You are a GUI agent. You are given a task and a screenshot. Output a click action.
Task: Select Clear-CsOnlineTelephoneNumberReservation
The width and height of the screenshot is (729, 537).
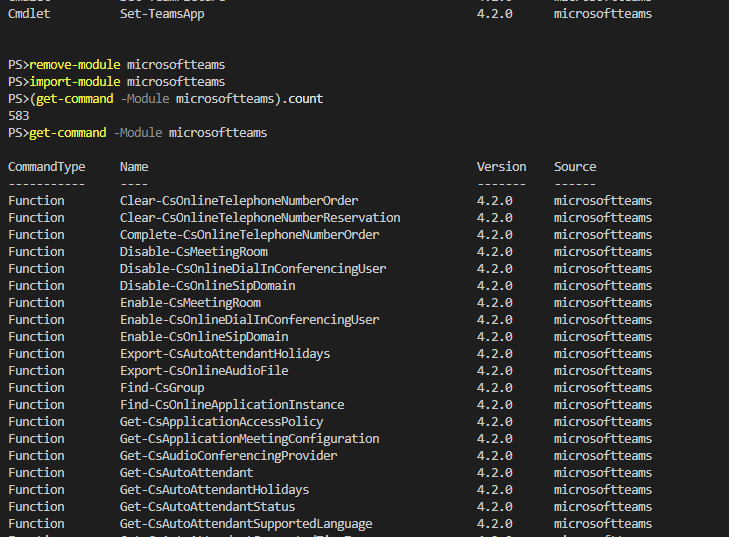[260, 218]
